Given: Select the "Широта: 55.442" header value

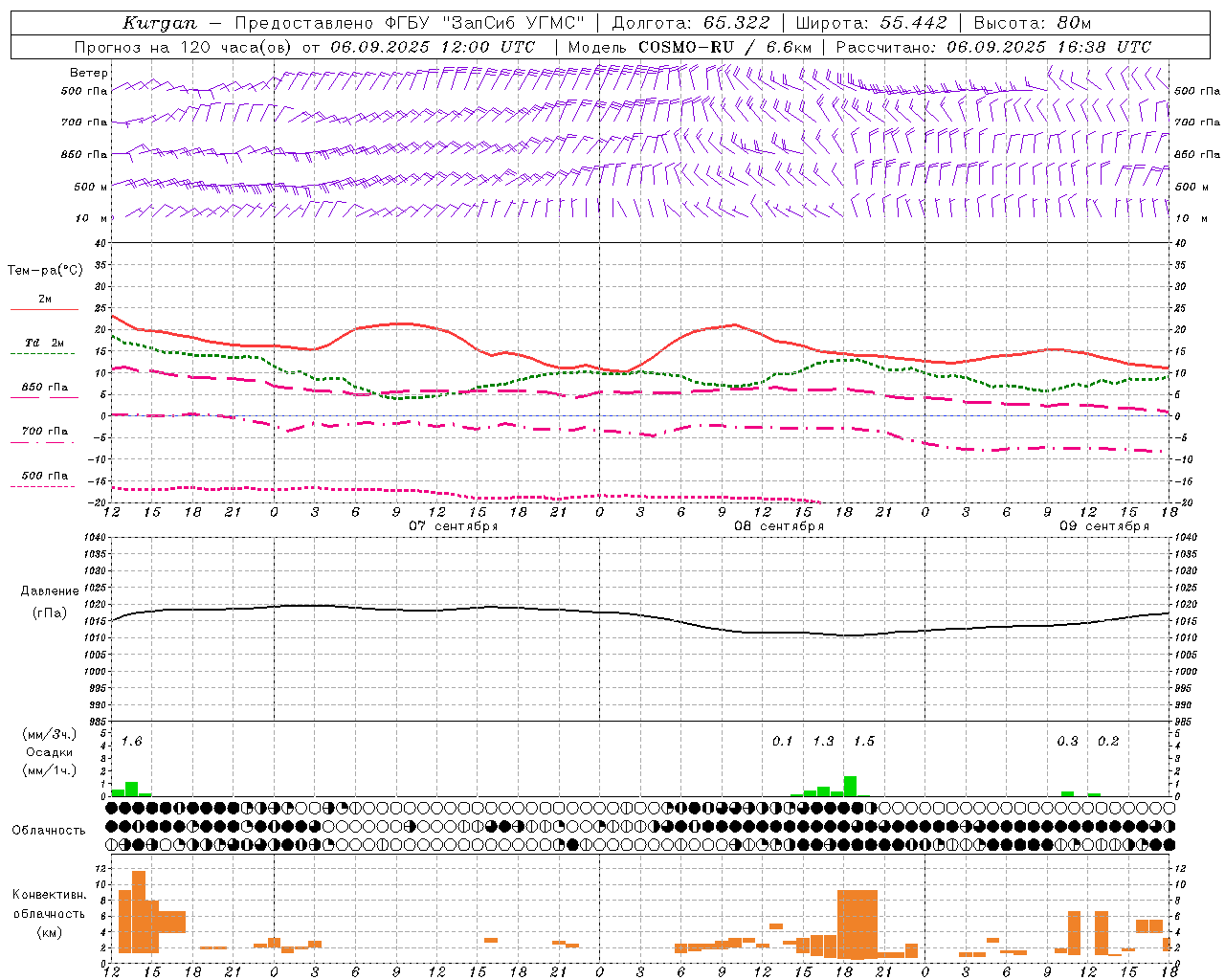Looking at the screenshot, I should pyautogui.click(x=872, y=23).
